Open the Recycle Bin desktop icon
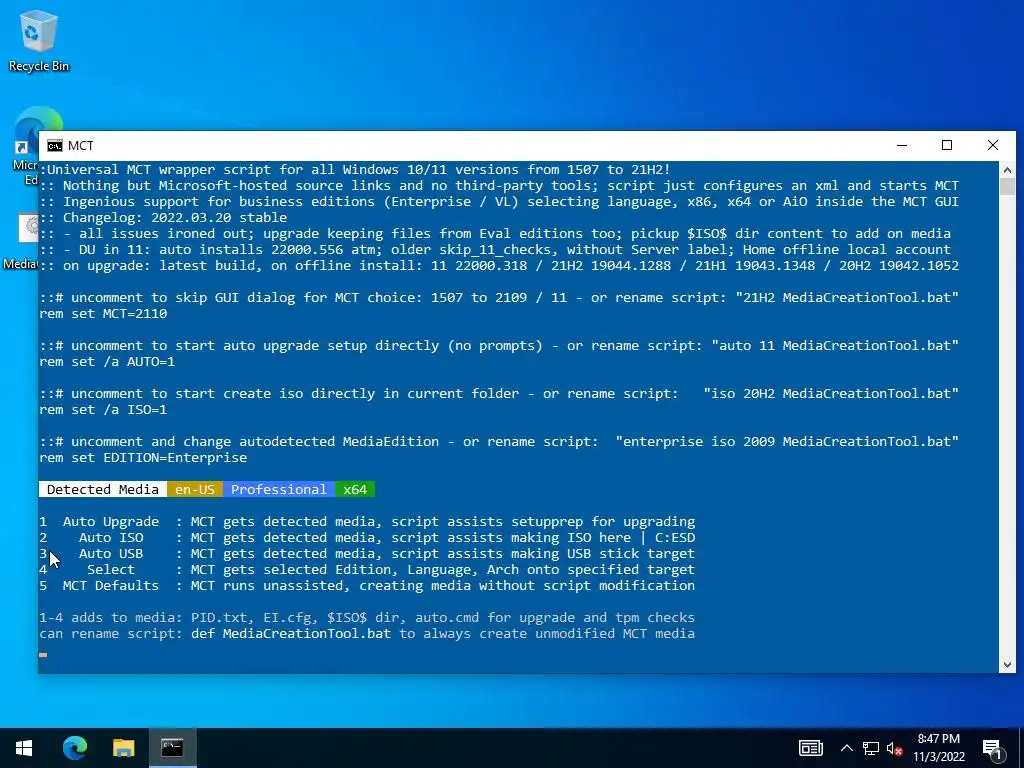Image resolution: width=1024 pixels, height=768 pixels. (39, 40)
